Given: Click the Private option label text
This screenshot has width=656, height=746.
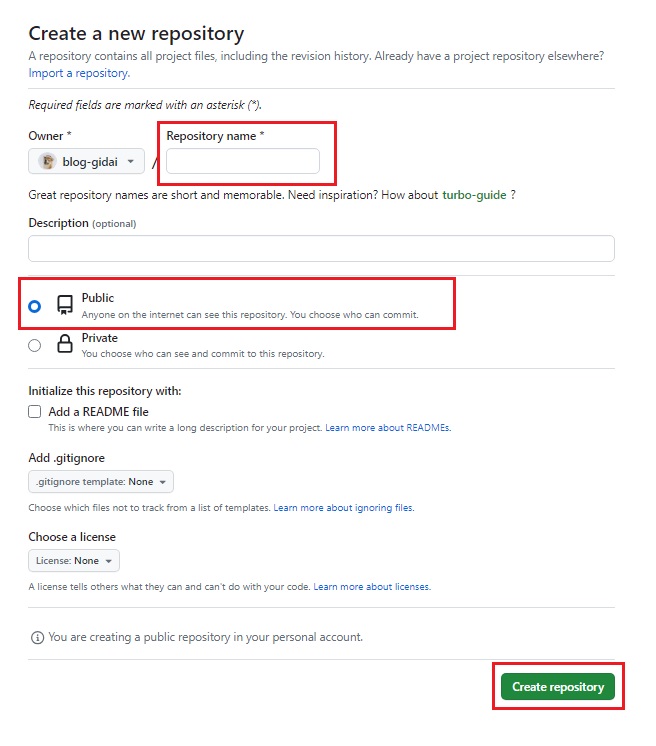Looking at the screenshot, I should (x=99, y=338).
